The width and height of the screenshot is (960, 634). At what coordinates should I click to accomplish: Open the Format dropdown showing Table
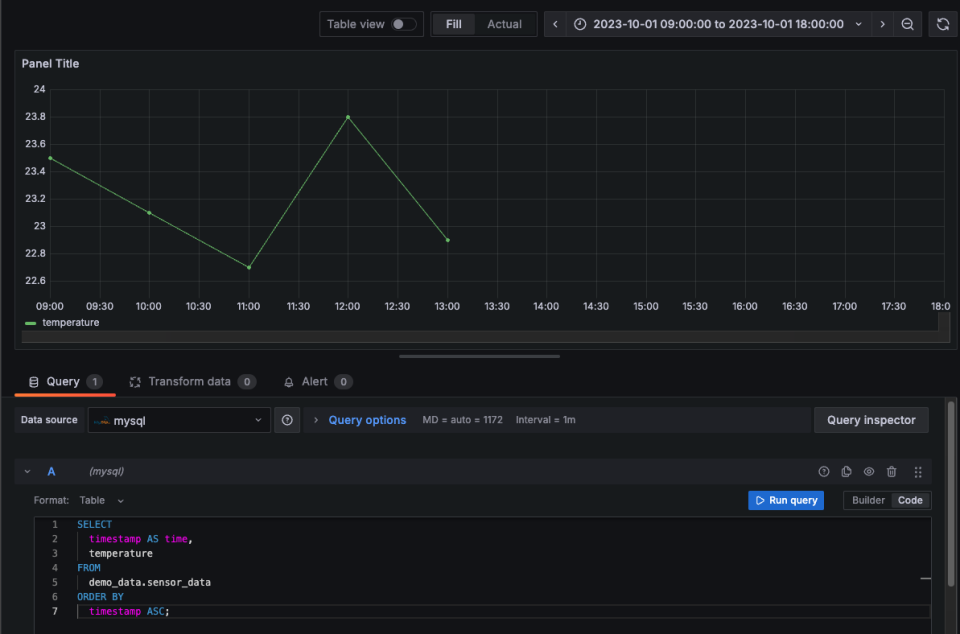click(100, 500)
